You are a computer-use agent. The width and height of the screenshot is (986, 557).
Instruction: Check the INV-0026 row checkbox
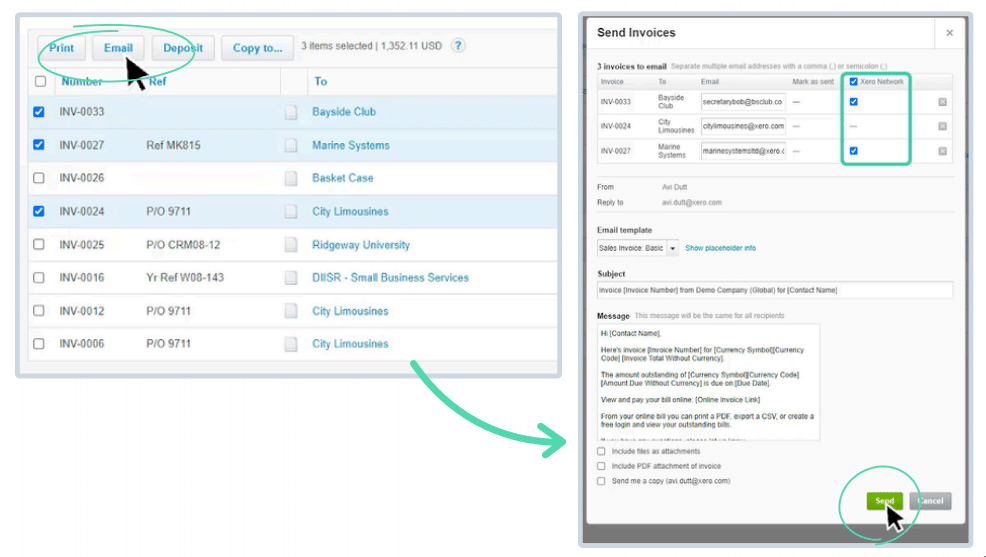point(39,178)
